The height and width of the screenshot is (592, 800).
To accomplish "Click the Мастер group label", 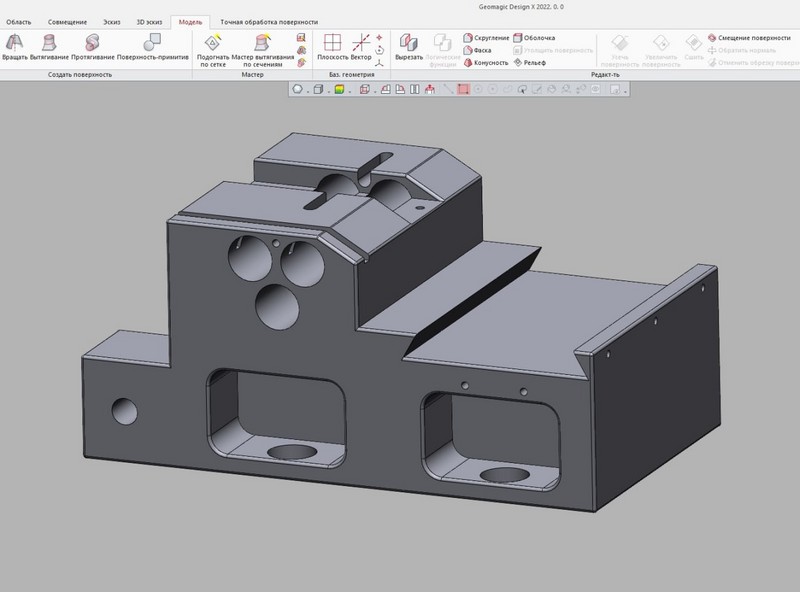I will (x=252, y=75).
